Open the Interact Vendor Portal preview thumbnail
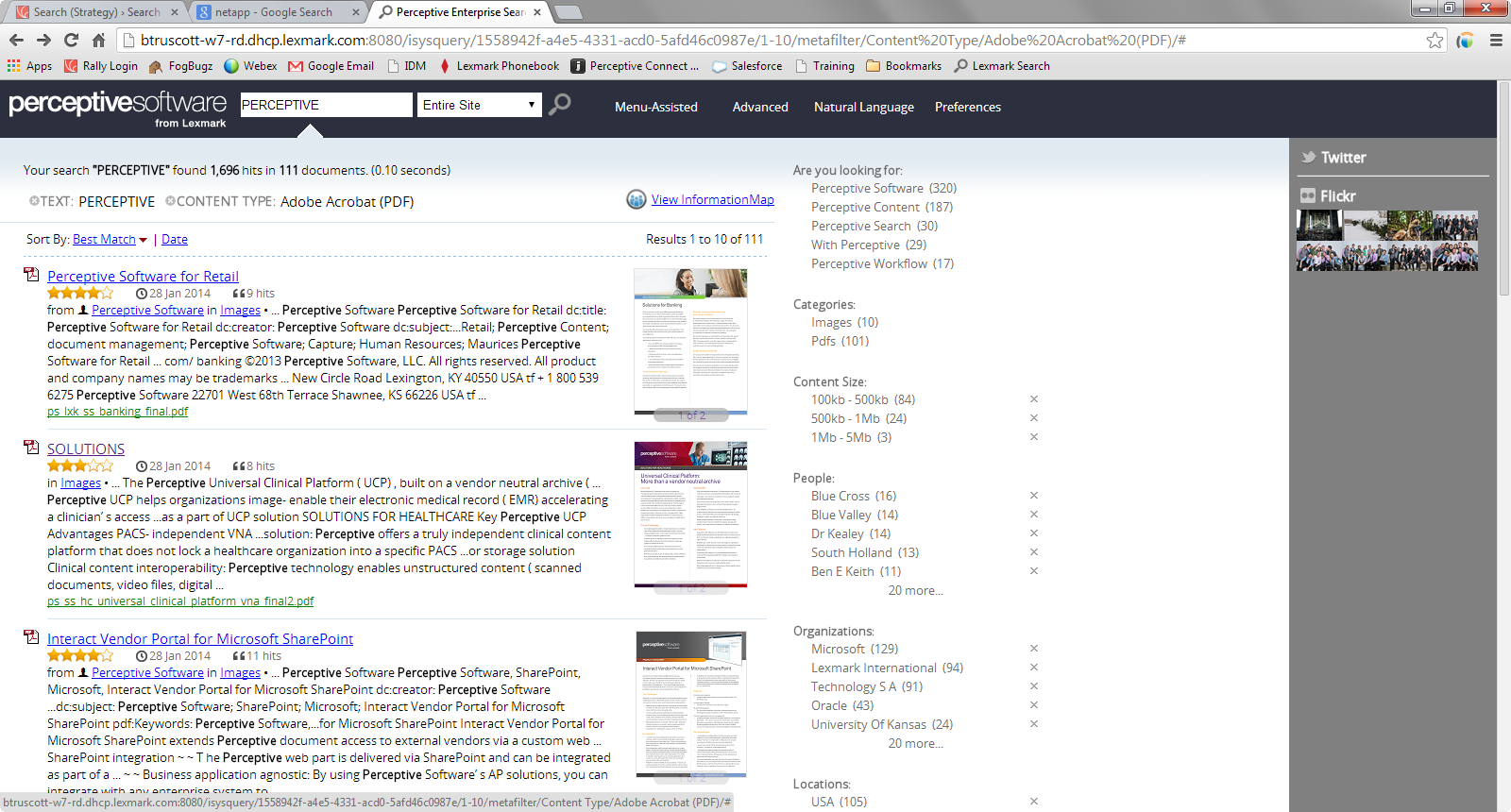Image resolution: width=1511 pixels, height=812 pixels. pos(690,706)
